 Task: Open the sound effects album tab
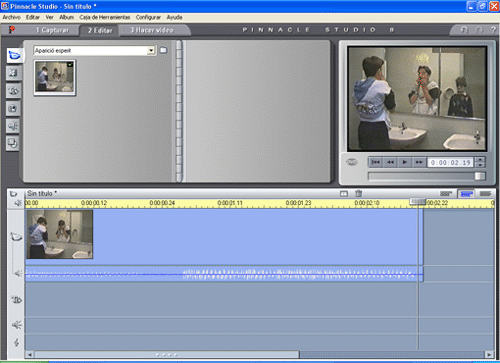tap(13, 126)
